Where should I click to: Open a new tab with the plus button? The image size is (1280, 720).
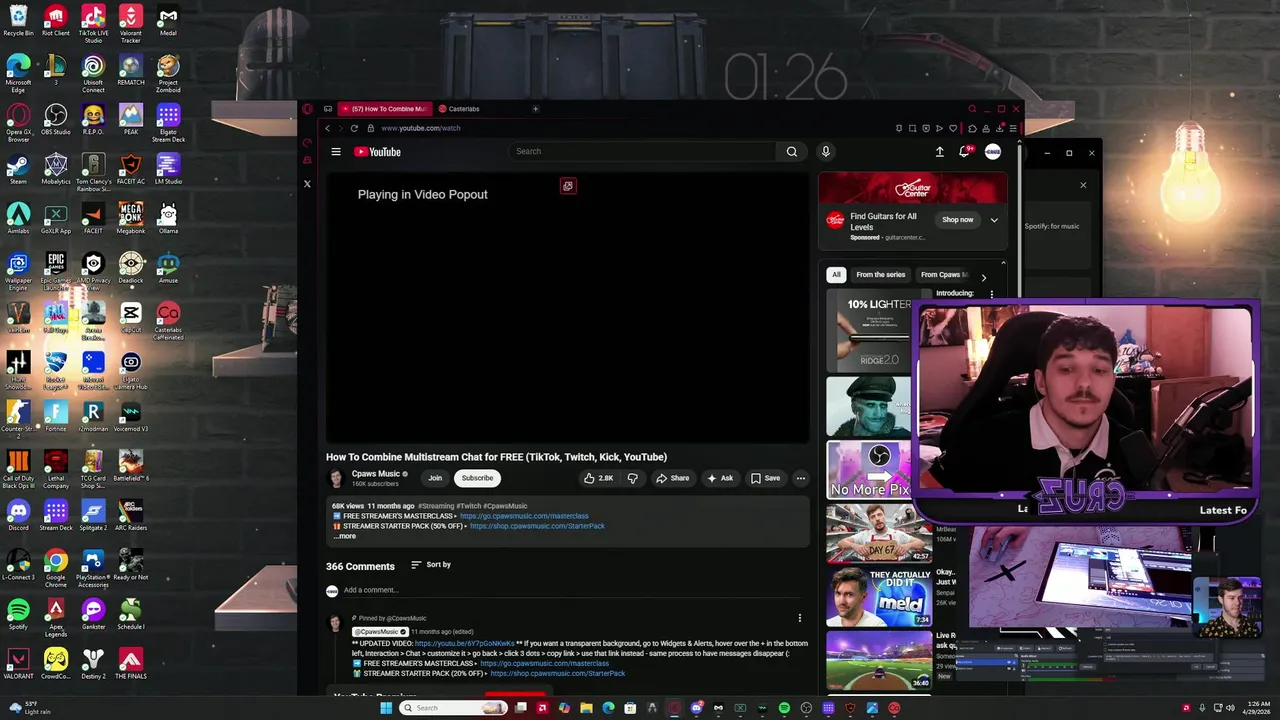(x=535, y=109)
